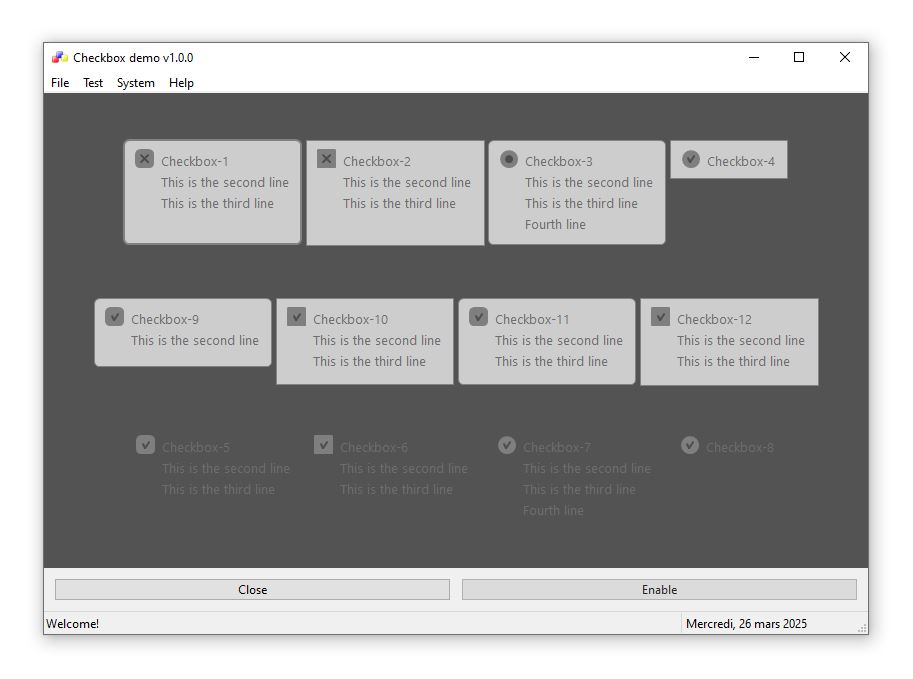Screen dimensions: 913x679
Task: Toggle Checkbox-11 check mark
Action: [478, 317]
